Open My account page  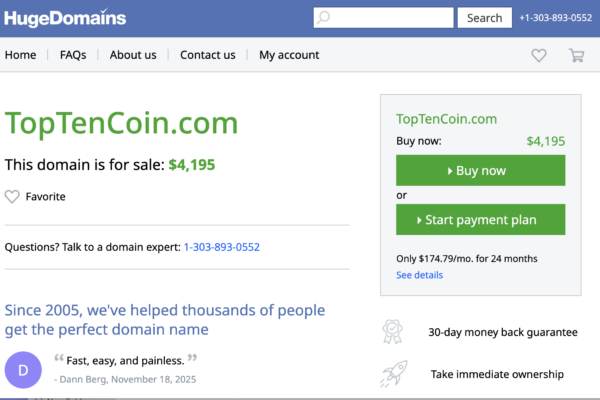click(x=289, y=55)
